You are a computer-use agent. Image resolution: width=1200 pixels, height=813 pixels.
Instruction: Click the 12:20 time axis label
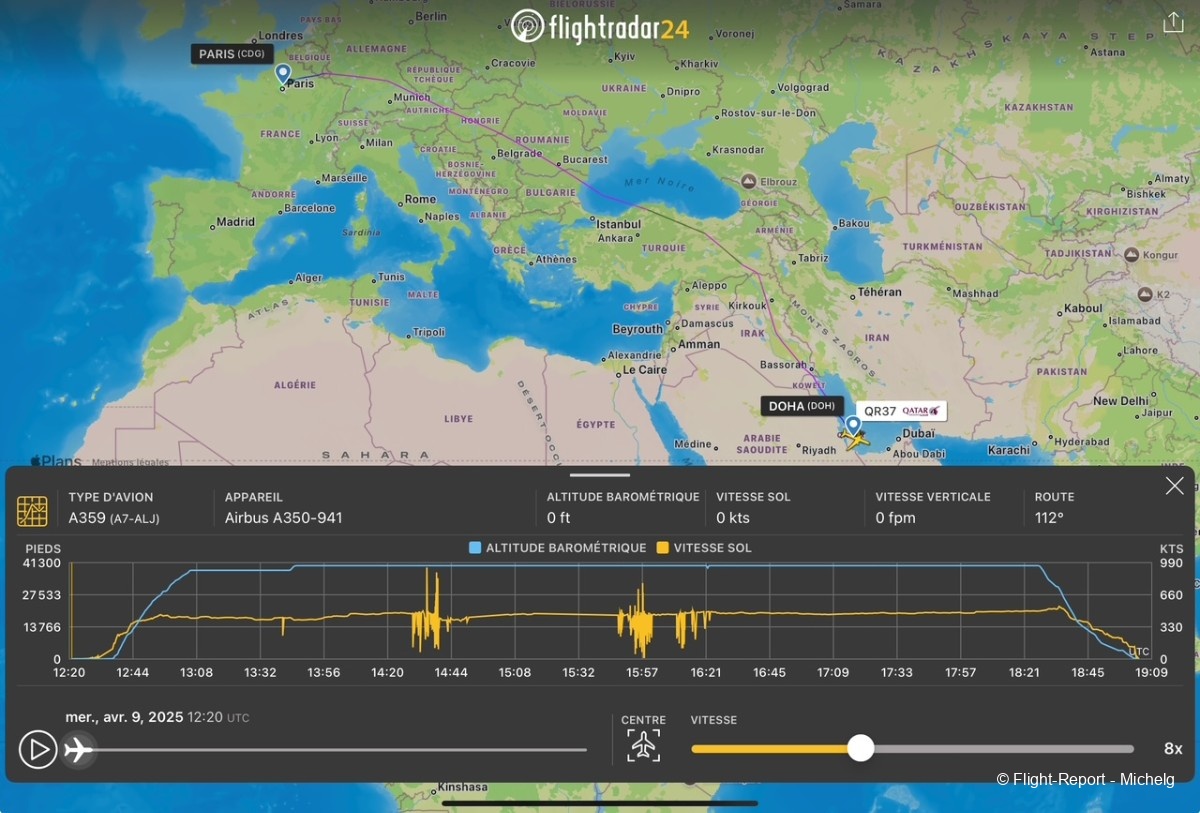(69, 672)
